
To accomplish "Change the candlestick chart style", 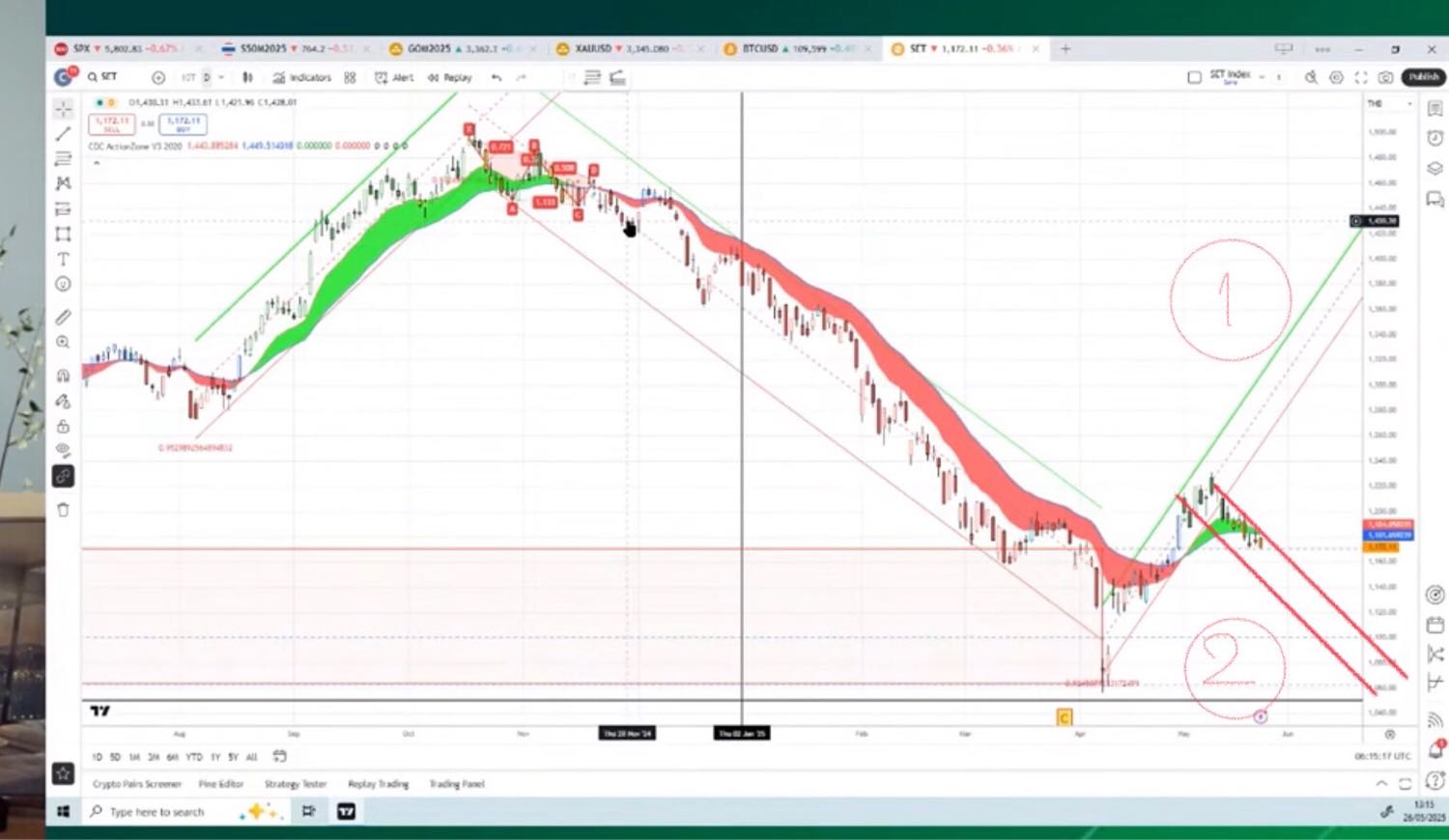I will (247, 77).
